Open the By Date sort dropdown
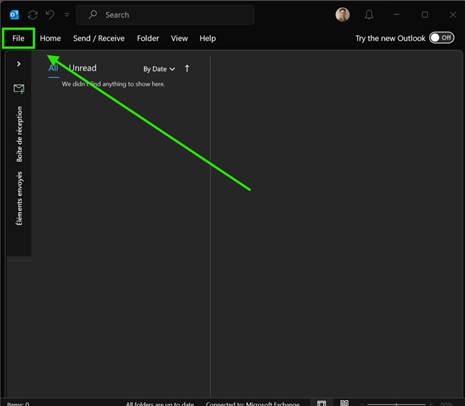 (159, 69)
